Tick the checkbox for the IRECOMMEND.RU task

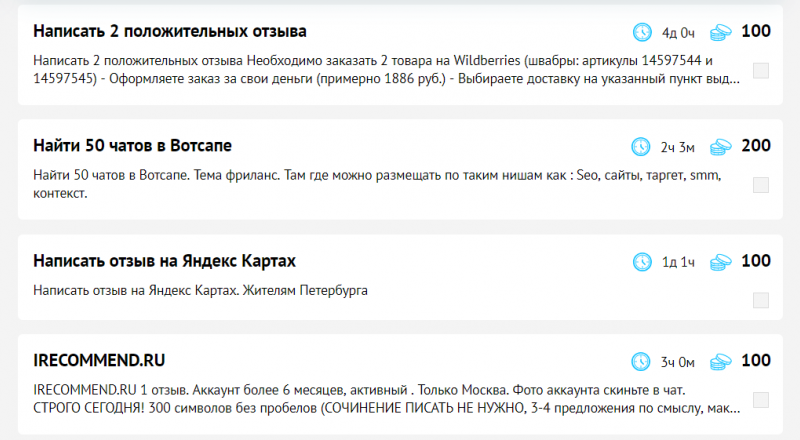(761, 400)
